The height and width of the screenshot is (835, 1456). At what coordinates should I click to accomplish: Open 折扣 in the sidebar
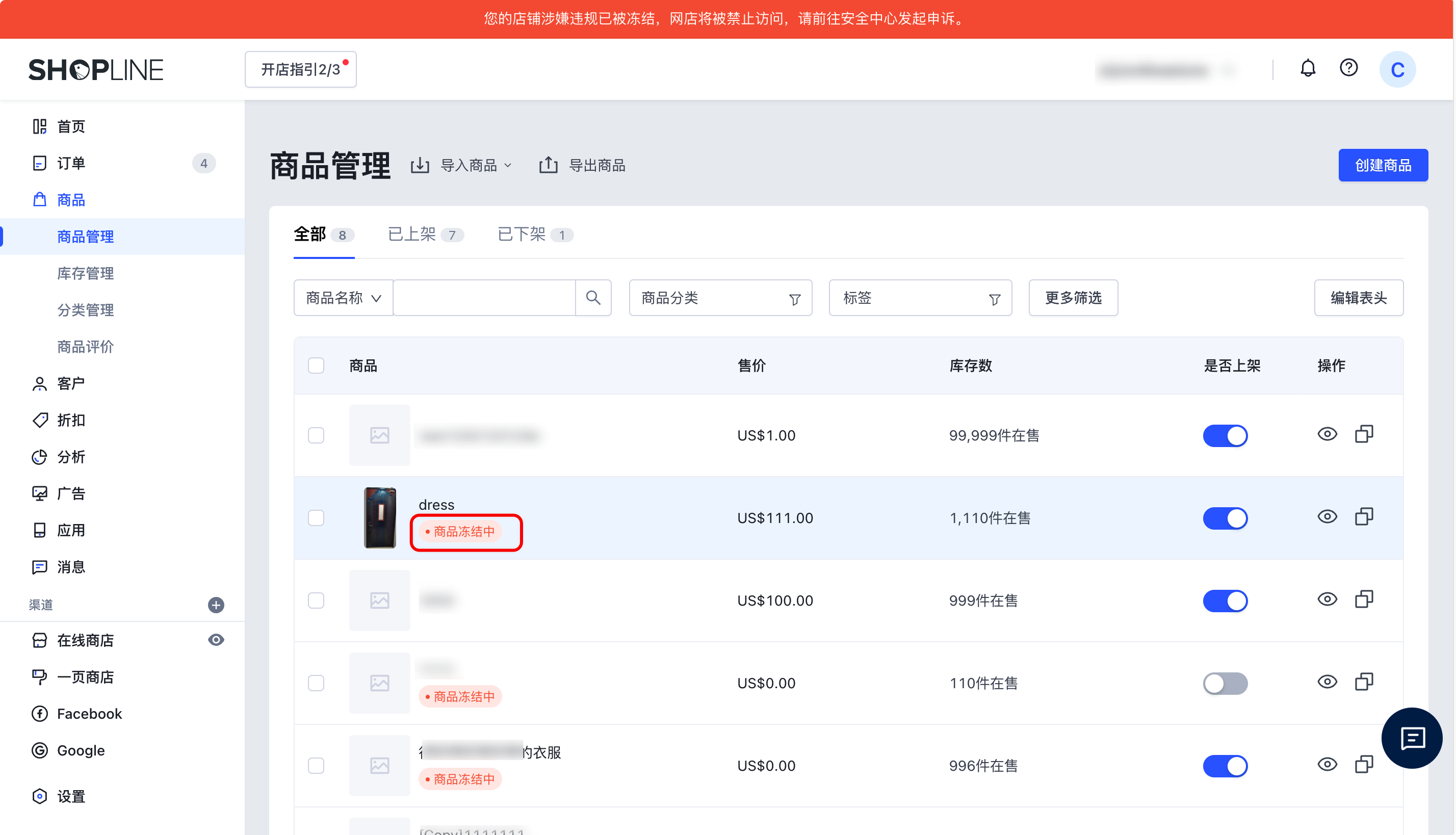coord(122,420)
